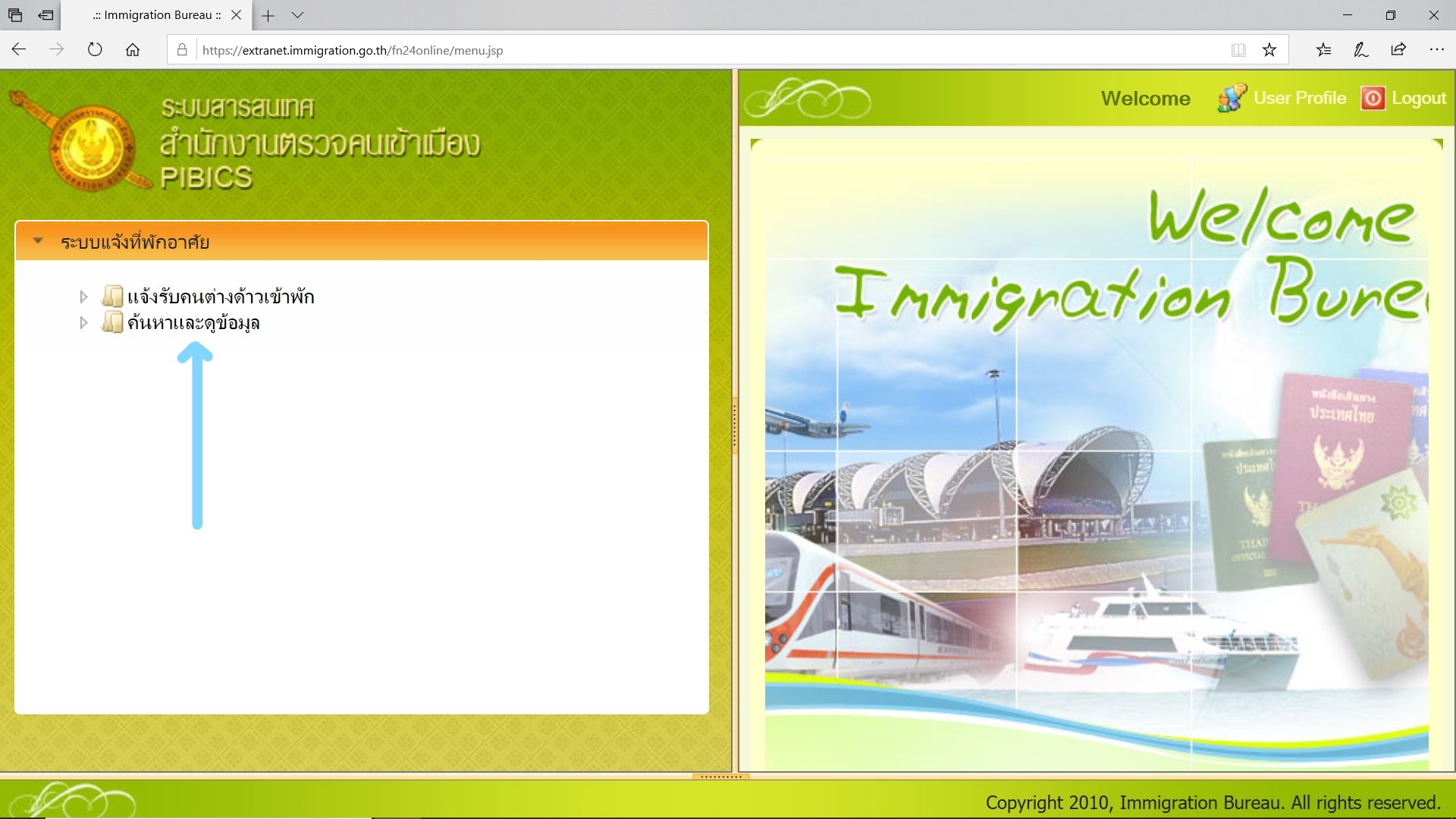Image resolution: width=1456 pixels, height=819 pixels.
Task: Expand ค้นหาและดูข้อมูล tree node
Action: pos(83,323)
